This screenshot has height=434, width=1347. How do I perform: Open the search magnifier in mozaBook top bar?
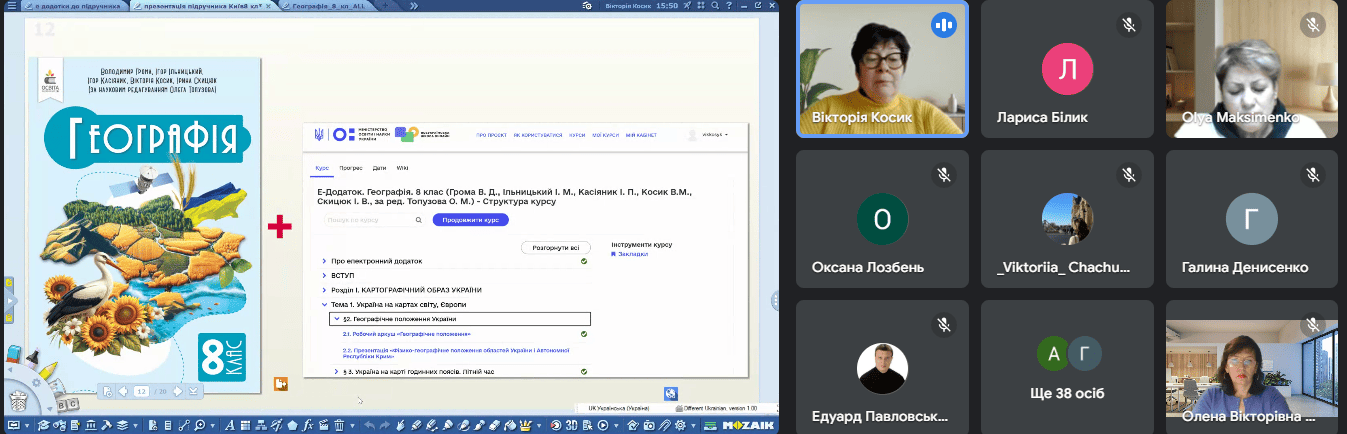(x=715, y=6)
